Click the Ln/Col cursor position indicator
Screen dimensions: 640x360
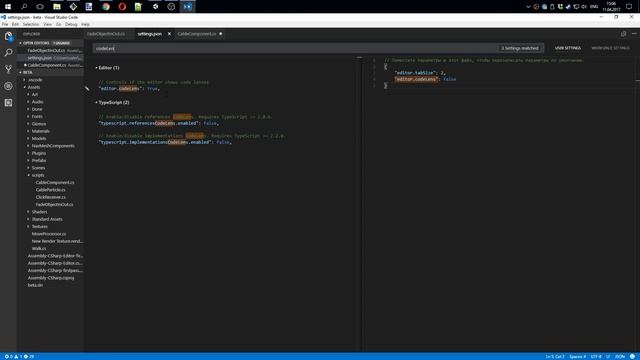pyautogui.click(x=555, y=357)
